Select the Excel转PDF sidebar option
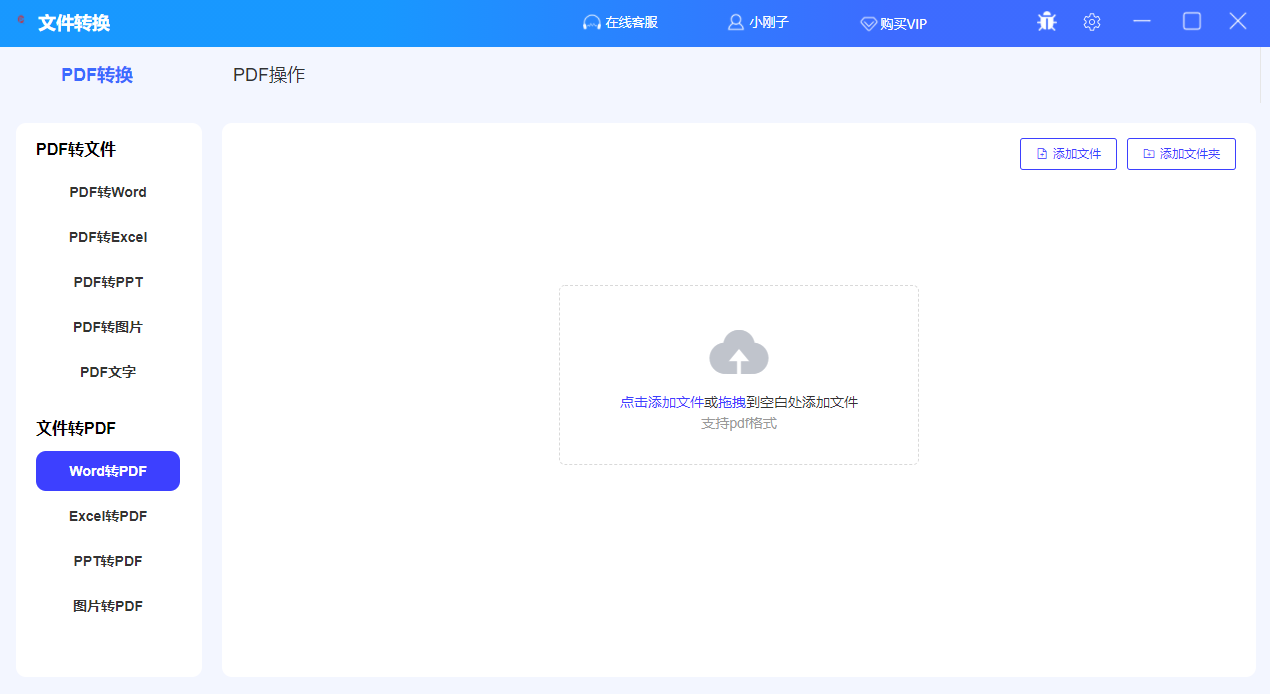1270x694 pixels. [x=107, y=515]
